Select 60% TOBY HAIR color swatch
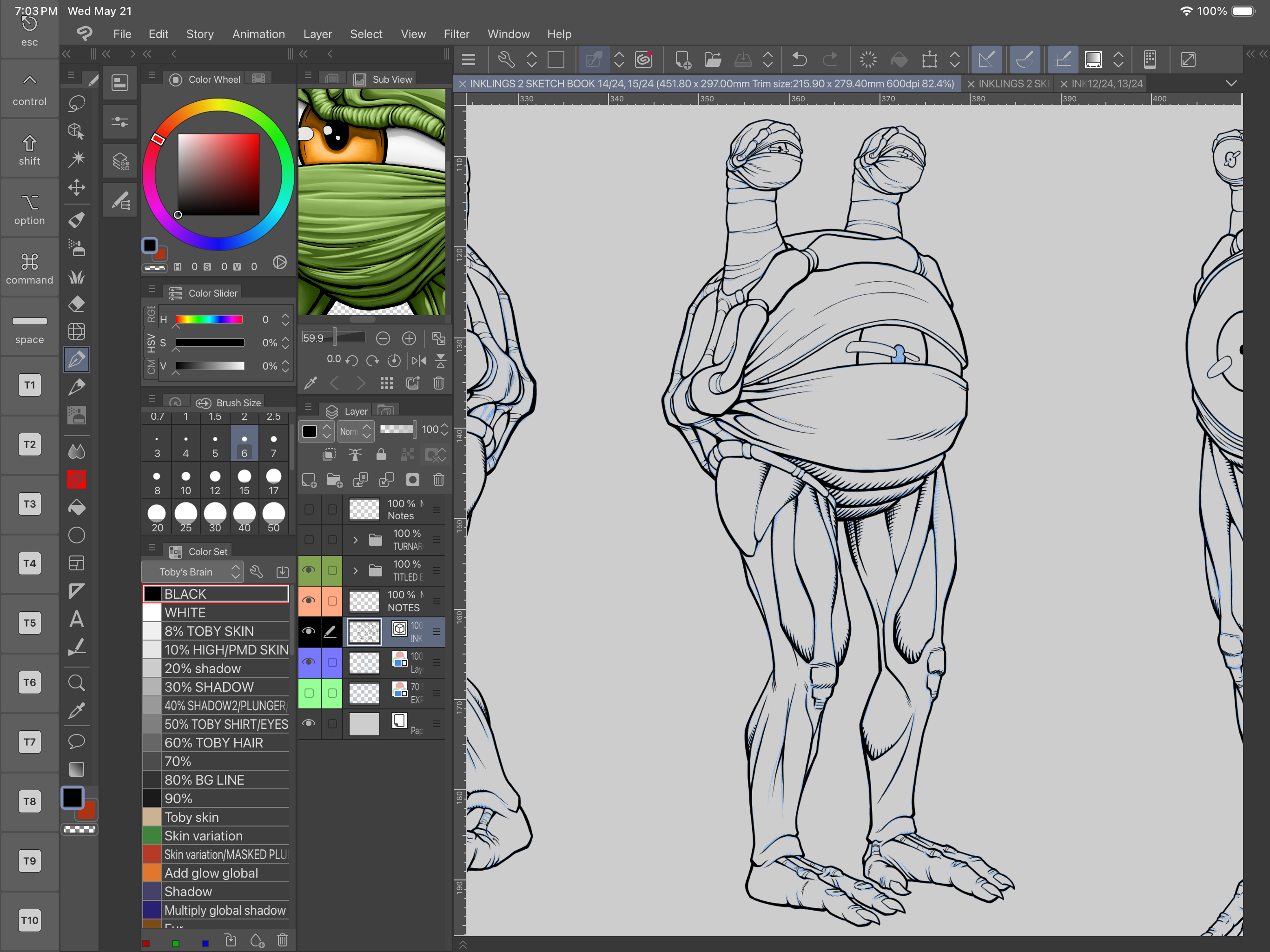 point(216,742)
